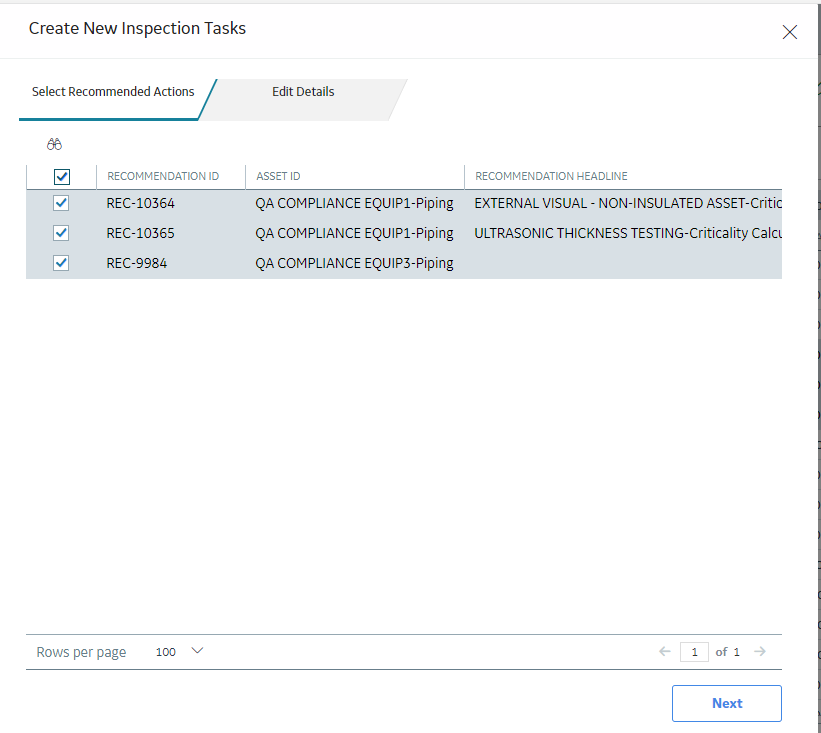Open the Rows per page dropdown

click(x=180, y=652)
